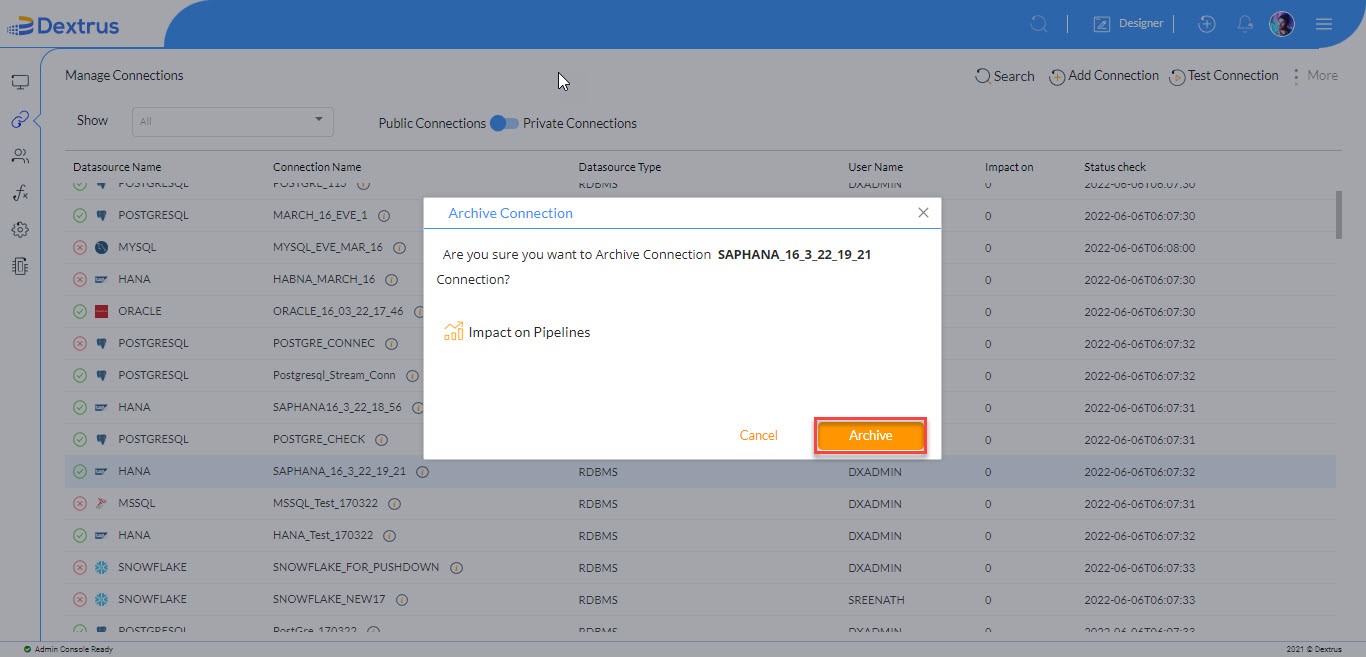Confirm with the orange Archive button
Viewport: 1366px width, 657px height.
(x=870, y=436)
